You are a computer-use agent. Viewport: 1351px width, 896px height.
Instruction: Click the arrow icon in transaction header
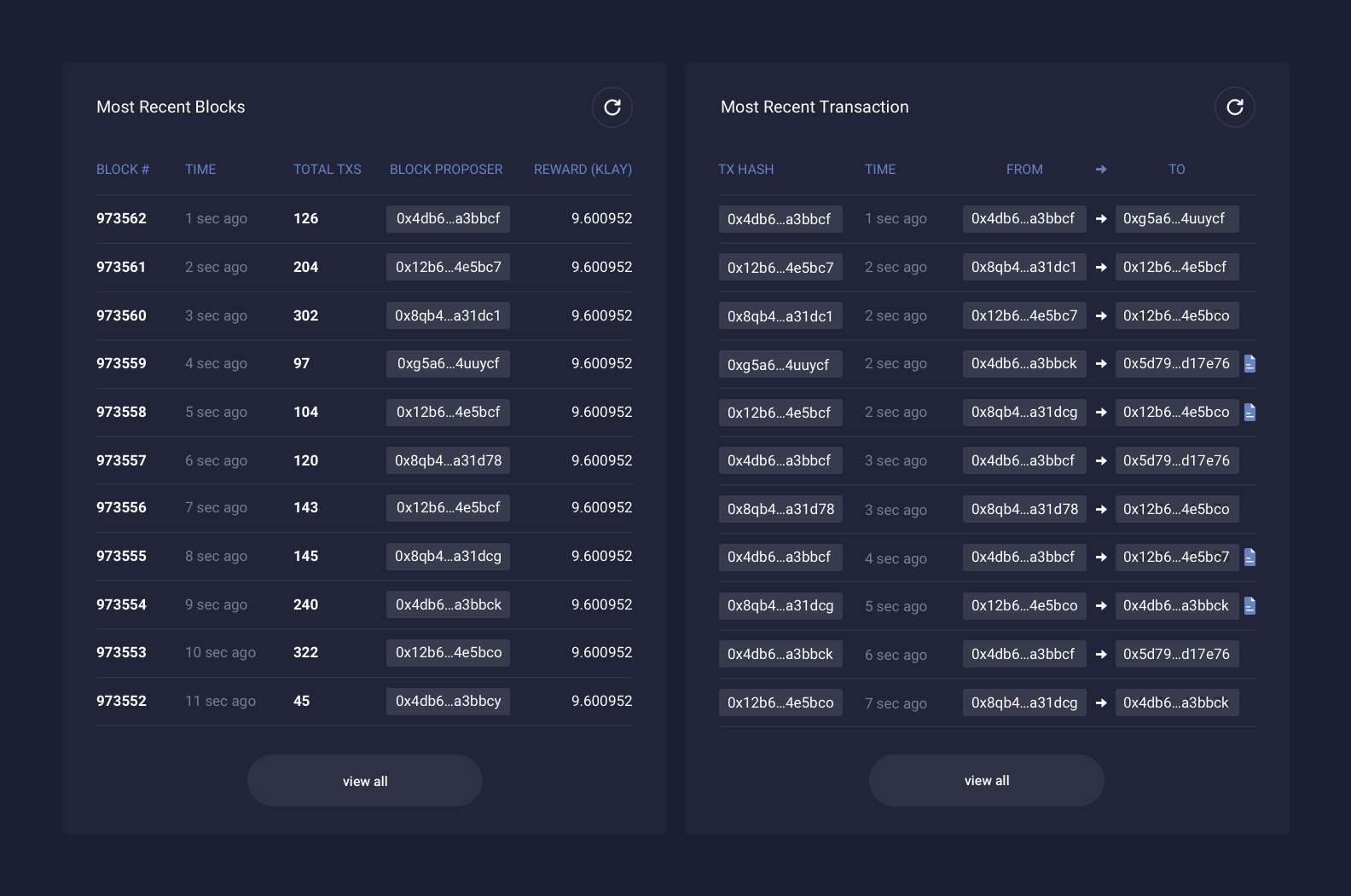[1101, 170]
